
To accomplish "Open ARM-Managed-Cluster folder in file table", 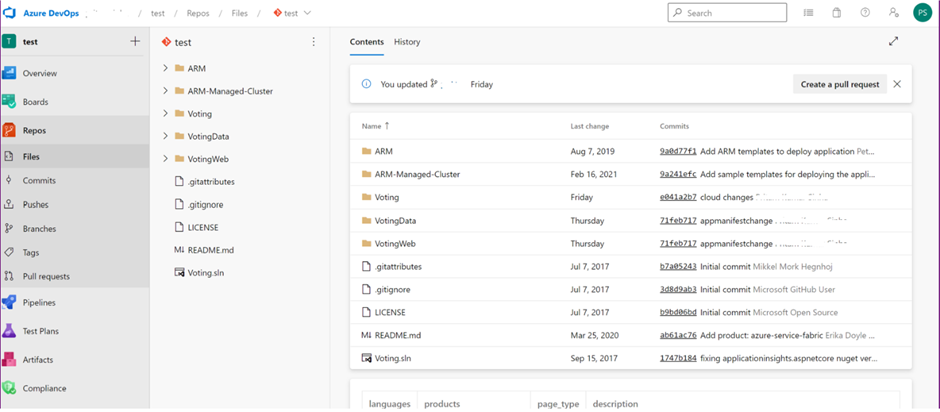I will click(417, 175).
